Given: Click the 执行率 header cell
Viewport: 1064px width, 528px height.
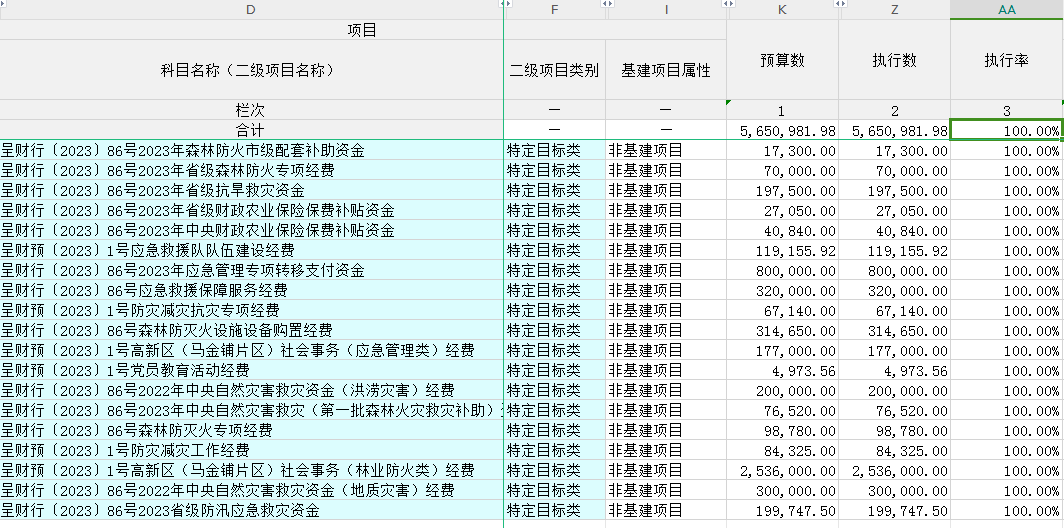Looking at the screenshot, I should [x=1007, y=60].
